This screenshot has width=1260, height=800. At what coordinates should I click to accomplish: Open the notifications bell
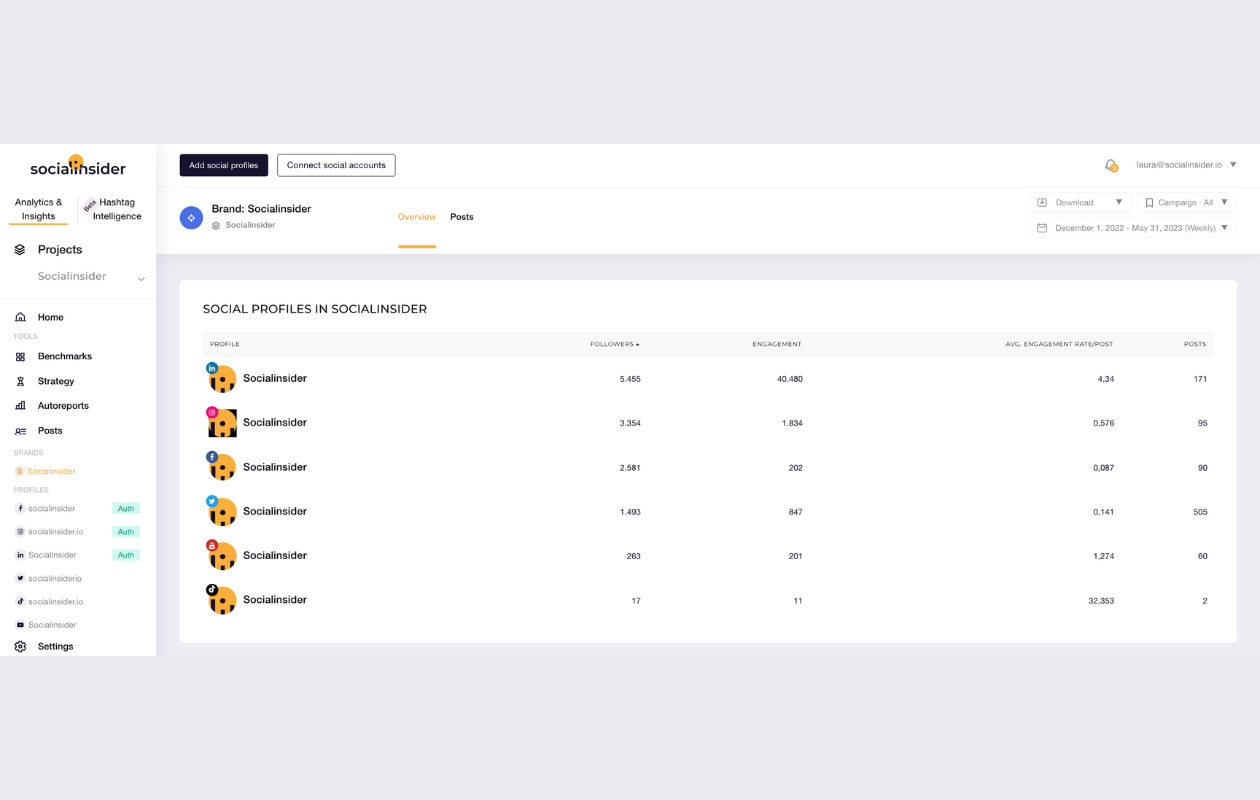click(x=1110, y=165)
